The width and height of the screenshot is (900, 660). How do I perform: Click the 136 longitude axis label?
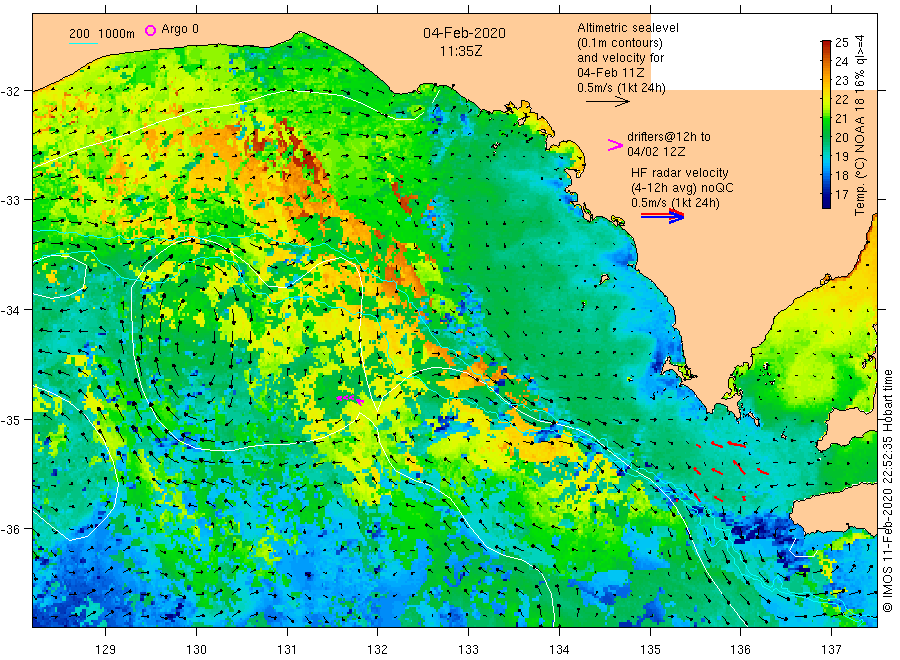pyautogui.click(x=740, y=650)
